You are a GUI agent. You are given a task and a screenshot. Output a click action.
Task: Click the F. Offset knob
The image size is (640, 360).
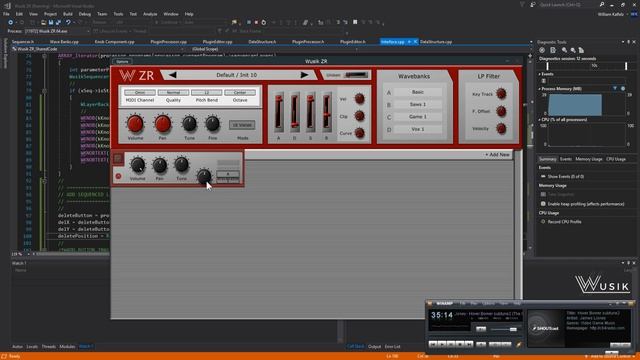(501, 111)
